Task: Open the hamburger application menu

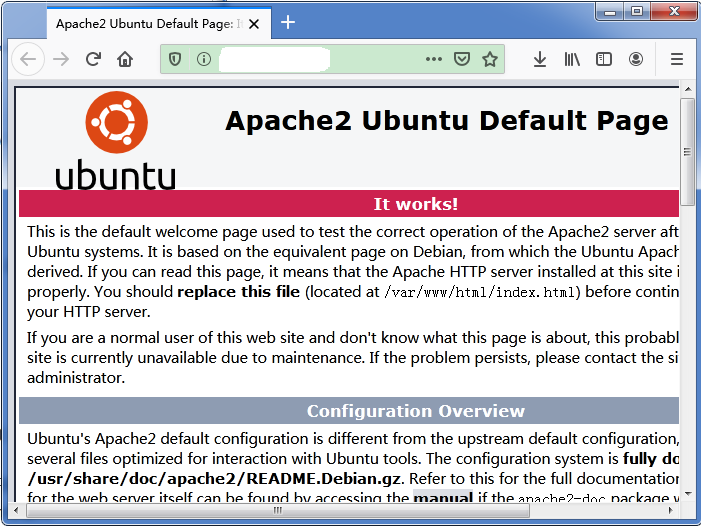Action: point(677,59)
